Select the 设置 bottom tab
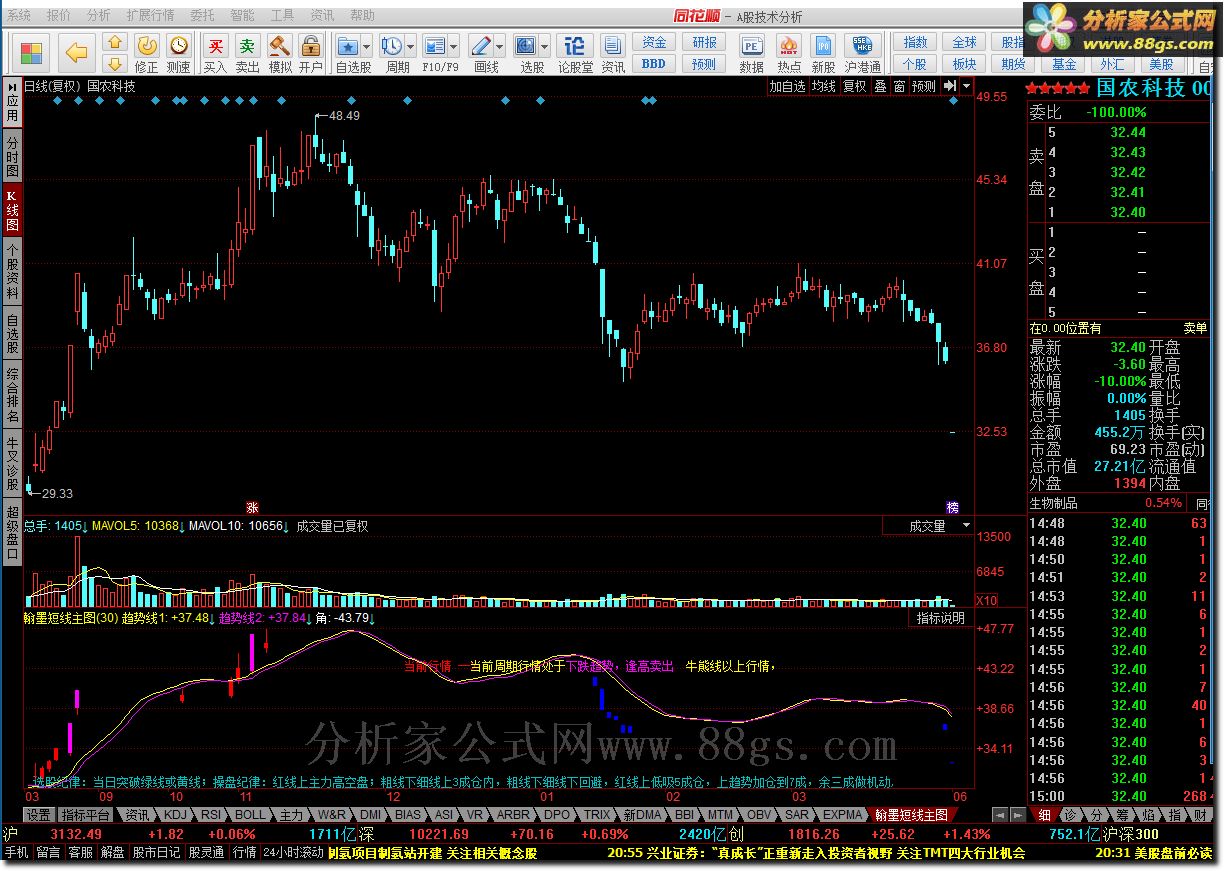1225x871 pixels. pos(38,815)
